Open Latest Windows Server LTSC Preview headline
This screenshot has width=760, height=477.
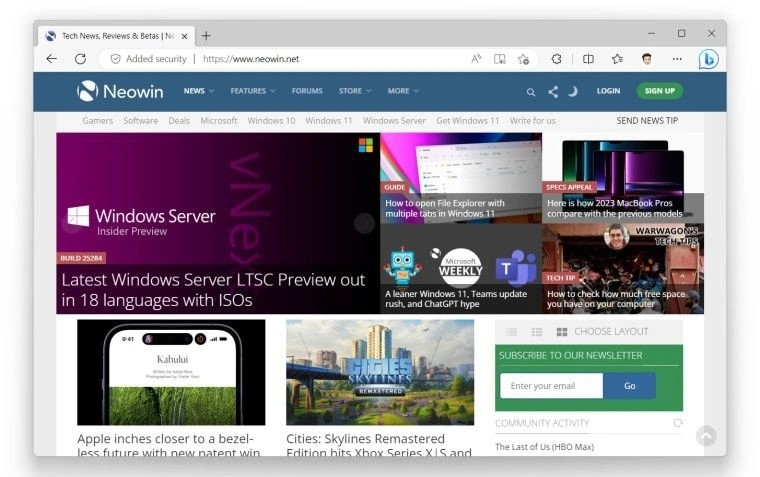pos(213,290)
